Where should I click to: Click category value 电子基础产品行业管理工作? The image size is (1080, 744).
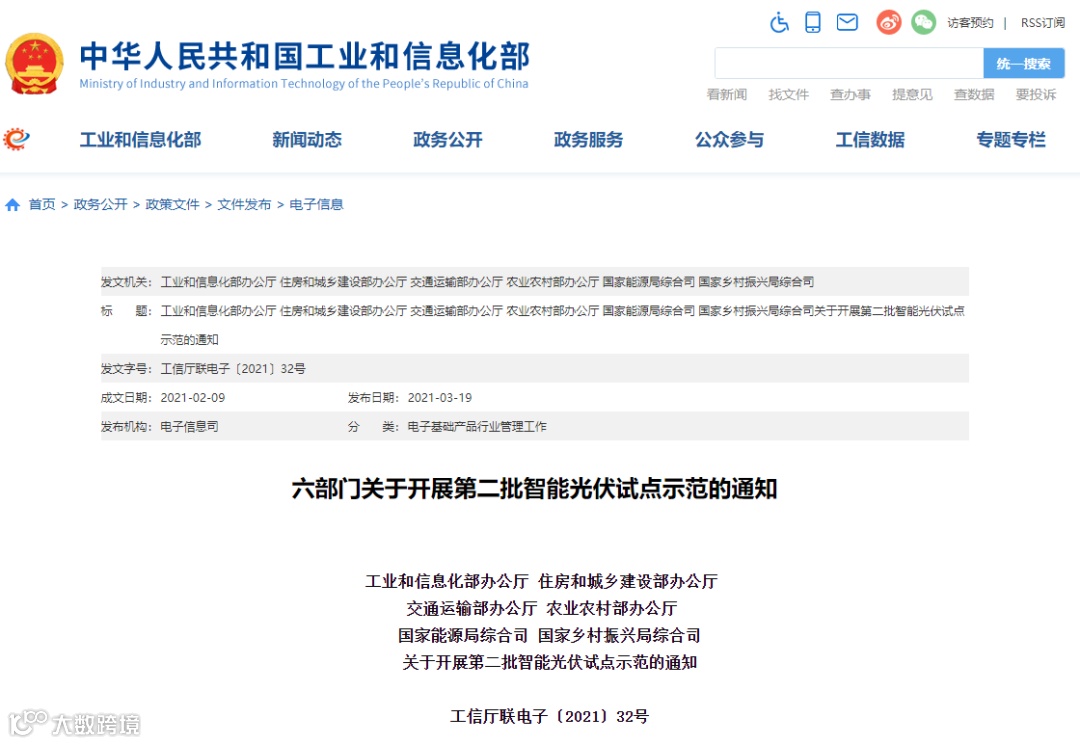tap(477, 426)
